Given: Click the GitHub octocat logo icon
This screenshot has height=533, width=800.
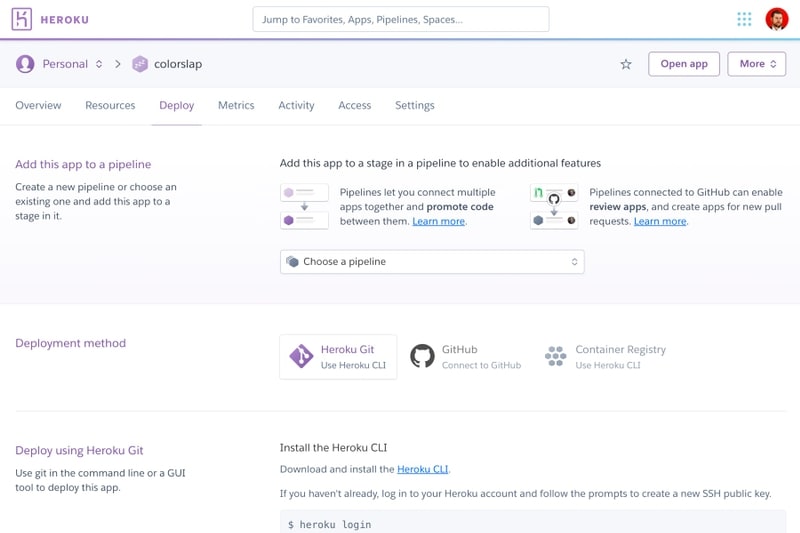Looking at the screenshot, I should pos(422,356).
